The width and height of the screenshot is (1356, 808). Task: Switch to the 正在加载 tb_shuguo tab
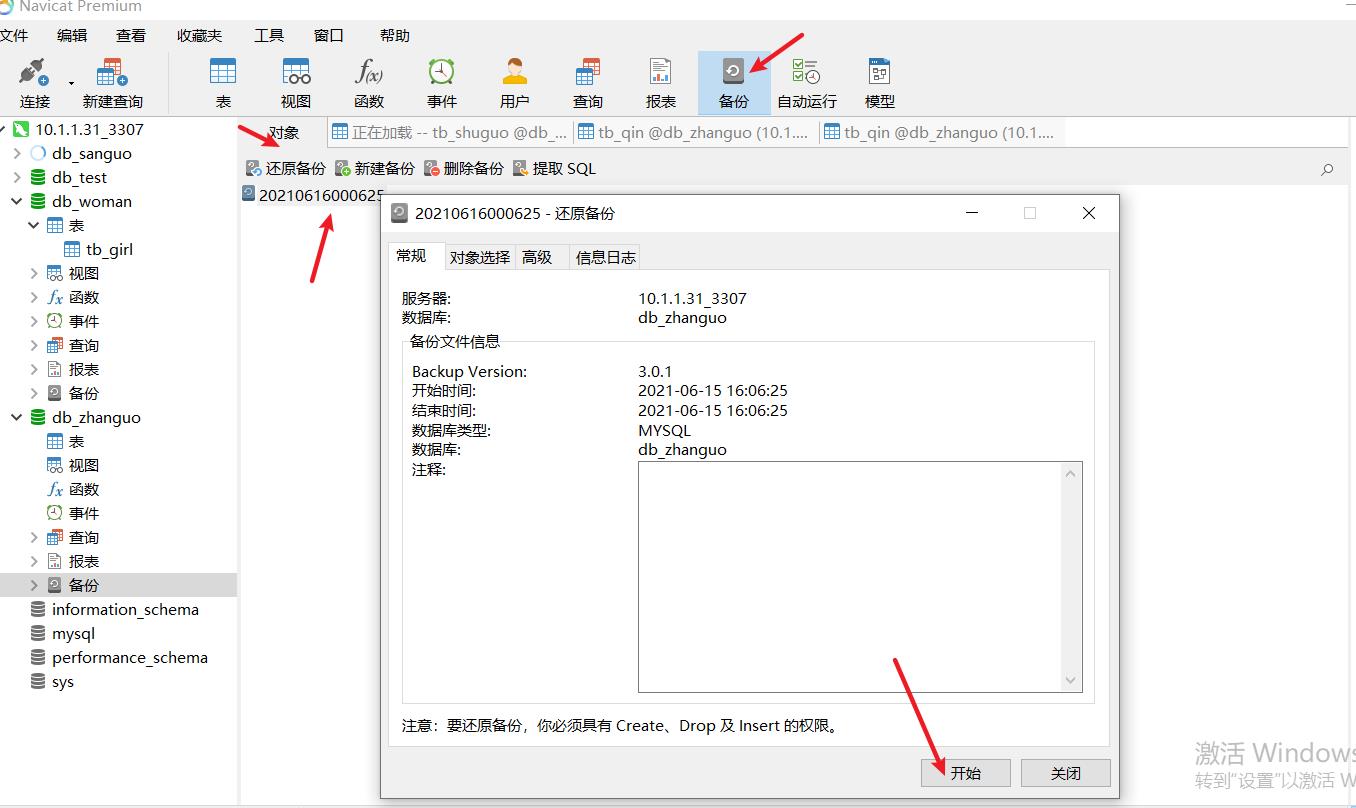click(450, 132)
